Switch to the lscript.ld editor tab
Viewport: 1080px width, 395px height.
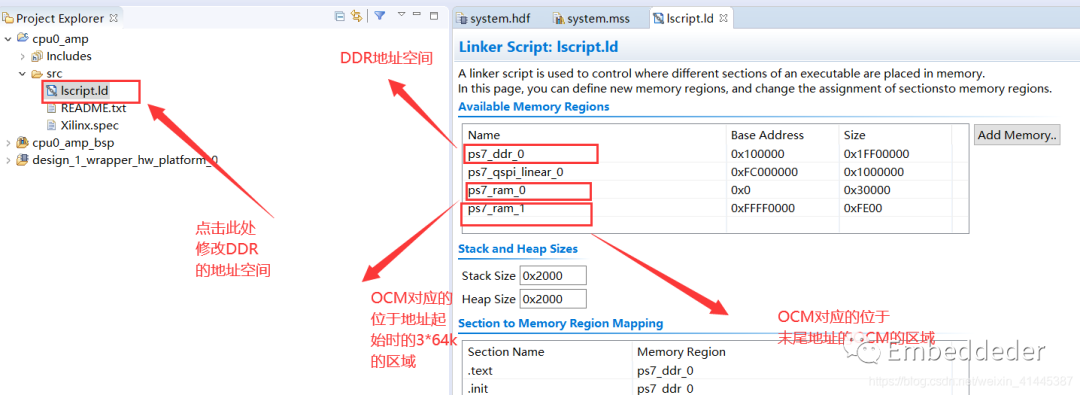[691, 19]
